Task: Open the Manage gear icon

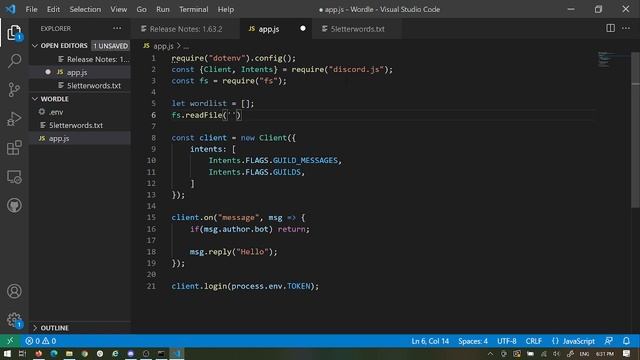Action: tap(14, 320)
